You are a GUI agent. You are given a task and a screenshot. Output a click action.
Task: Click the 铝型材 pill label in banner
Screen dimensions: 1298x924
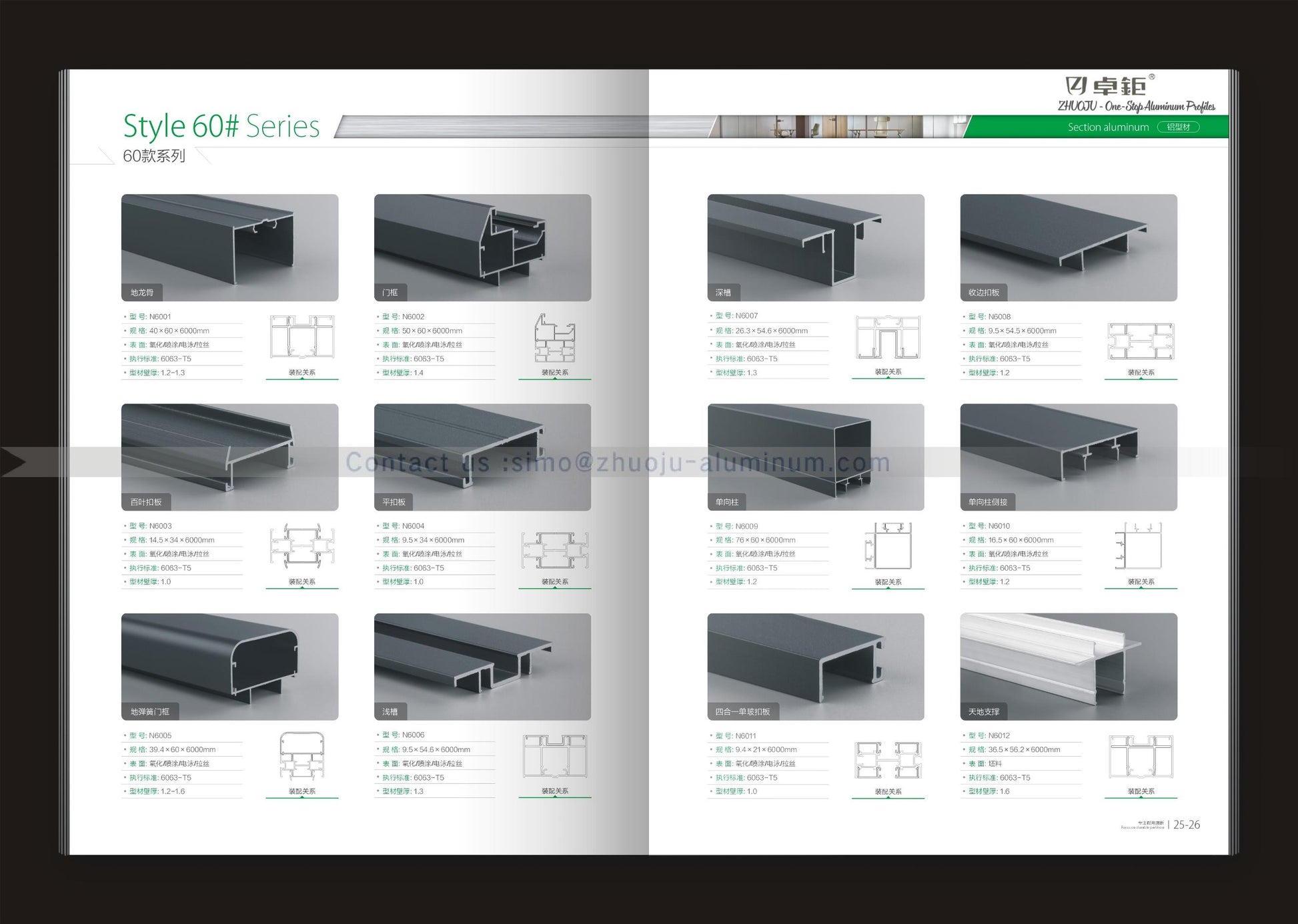pos(1178,127)
